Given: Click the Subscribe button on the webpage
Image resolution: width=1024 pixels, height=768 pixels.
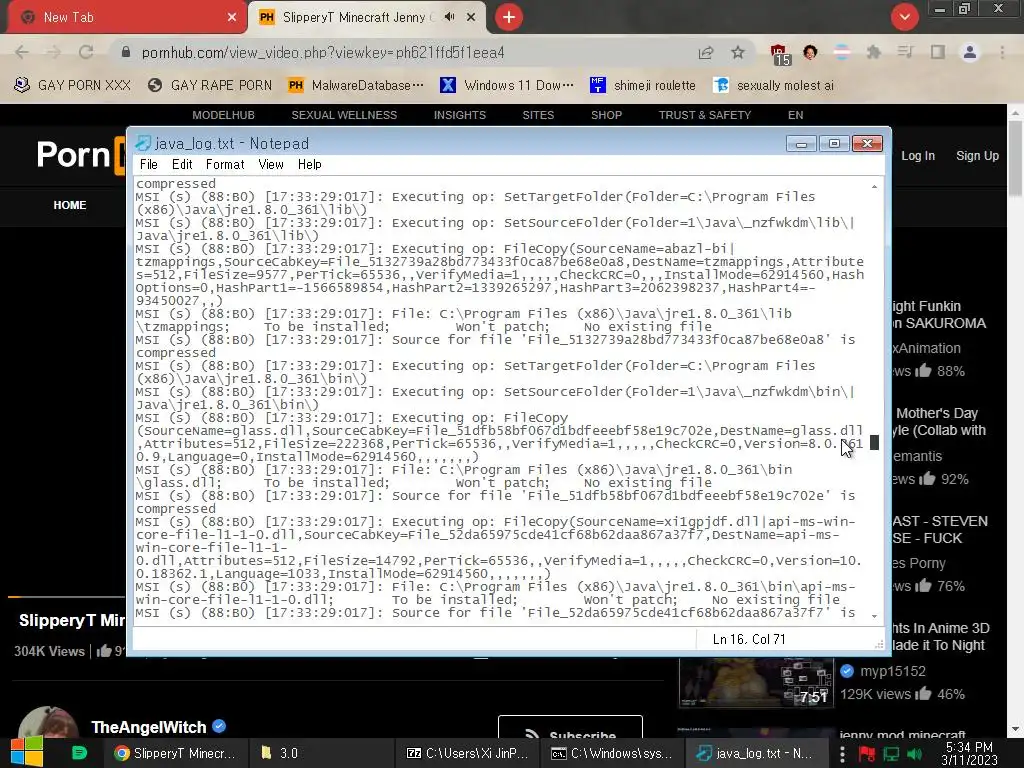Looking at the screenshot, I should 570,728.
